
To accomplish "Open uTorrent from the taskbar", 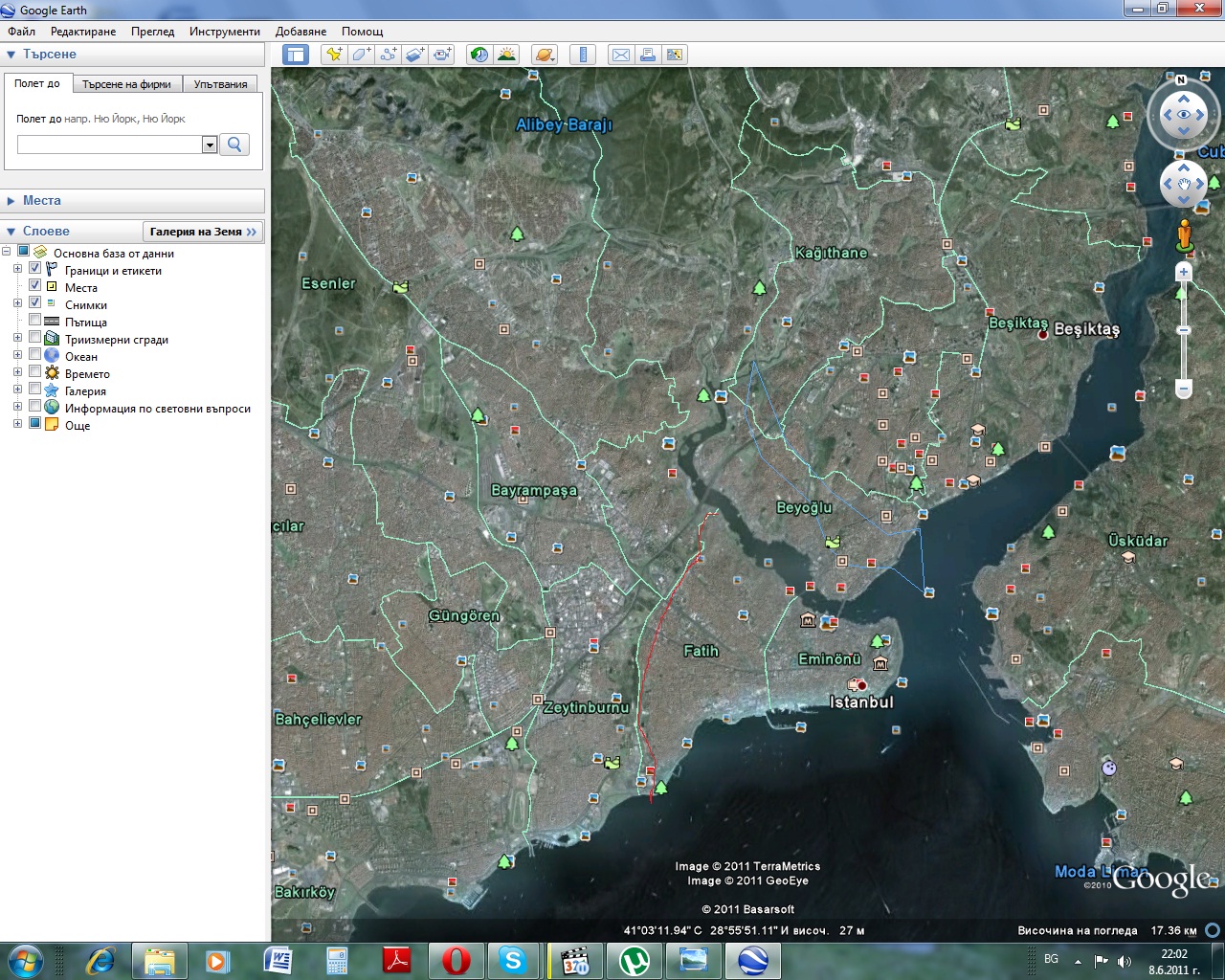I will 634,960.
